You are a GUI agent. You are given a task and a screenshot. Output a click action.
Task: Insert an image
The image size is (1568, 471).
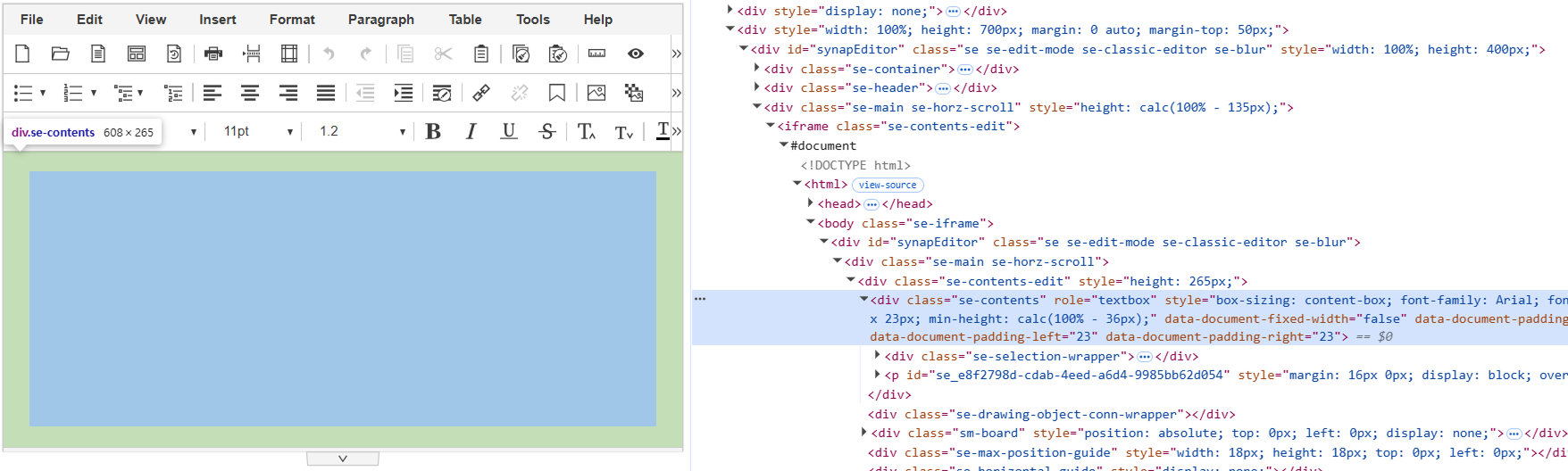point(596,92)
